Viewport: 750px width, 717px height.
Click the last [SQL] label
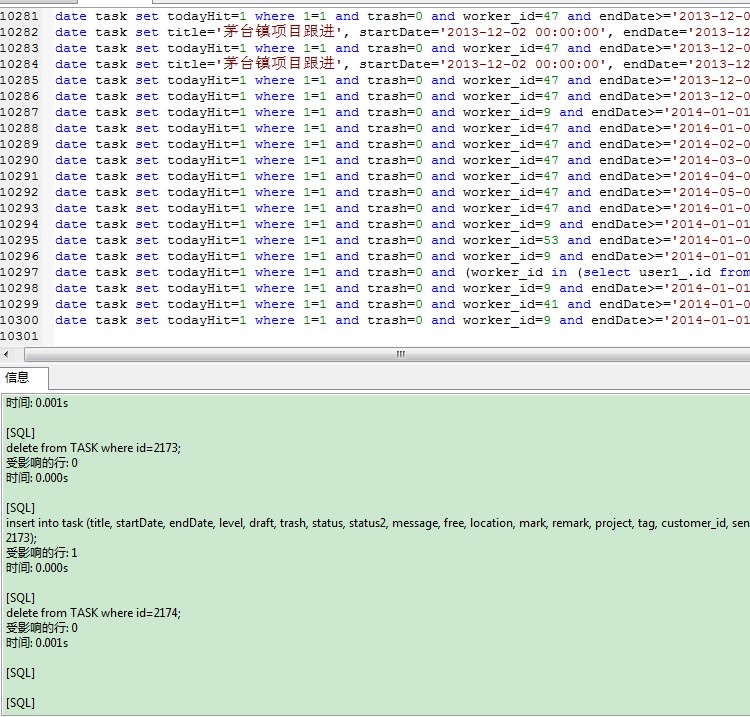tap(20, 703)
